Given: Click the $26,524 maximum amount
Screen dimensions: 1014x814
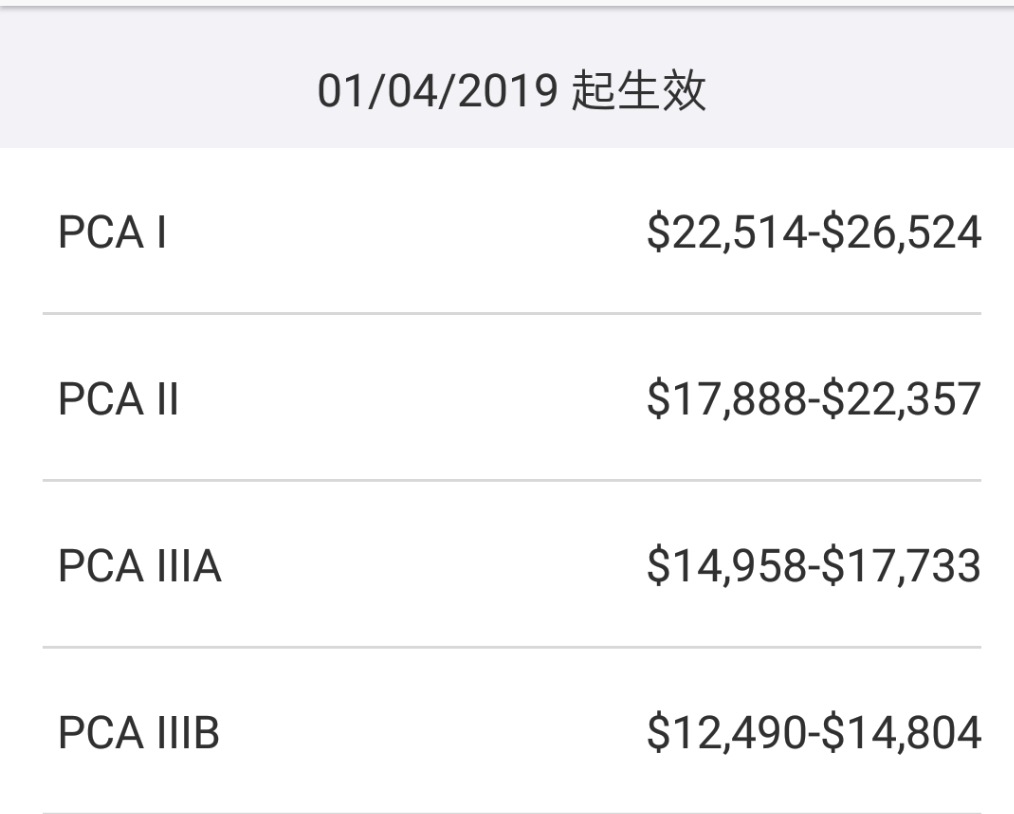Looking at the screenshot, I should point(902,232).
